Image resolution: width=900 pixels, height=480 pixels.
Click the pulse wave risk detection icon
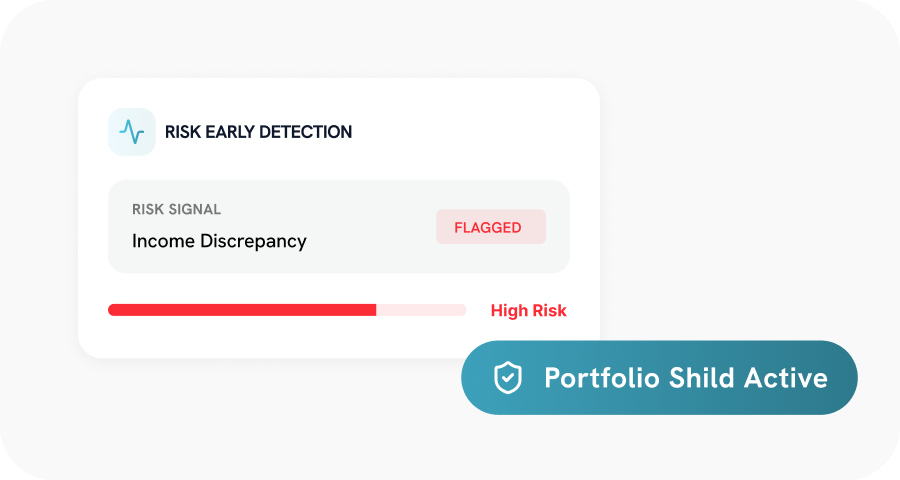(132, 132)
